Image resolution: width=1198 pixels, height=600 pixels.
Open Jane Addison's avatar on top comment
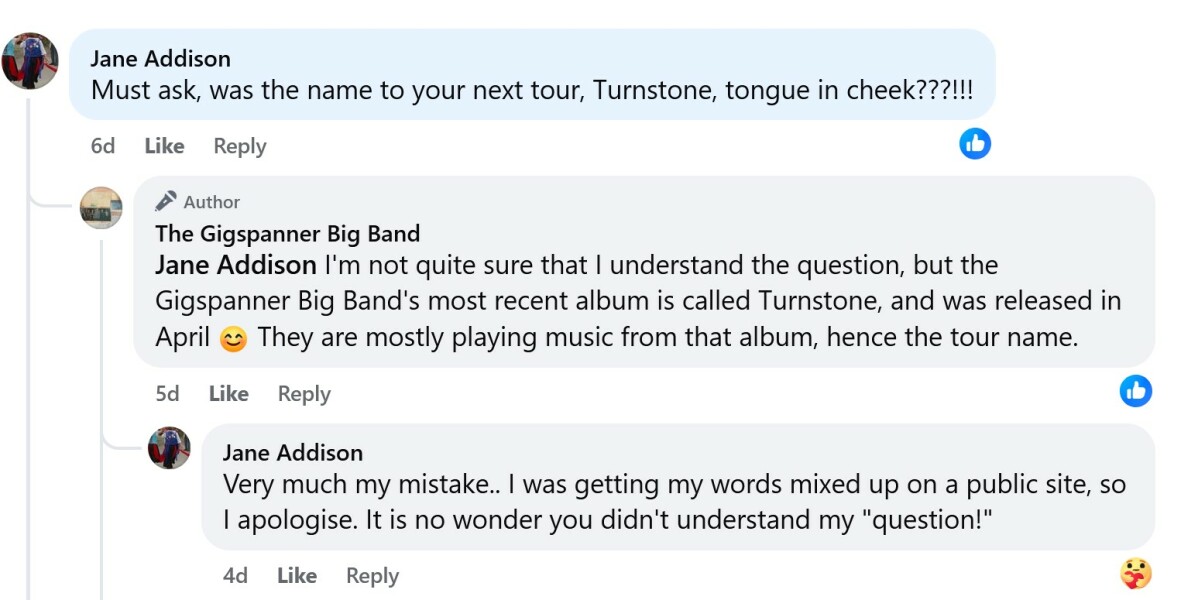[30, 61]
